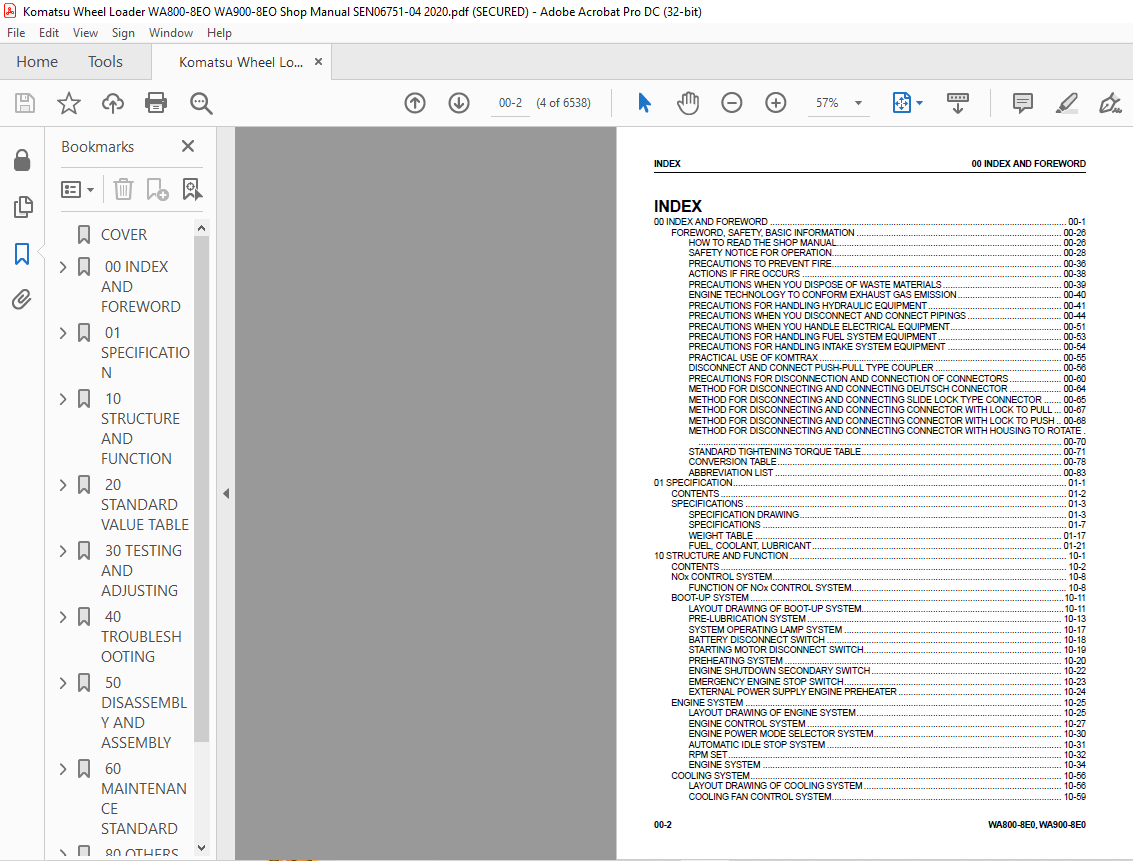Image resolution: width=1133 pixels, height=861 pixels.
Task: Click the Fit page view icon
Action: (x=902, y=103)
